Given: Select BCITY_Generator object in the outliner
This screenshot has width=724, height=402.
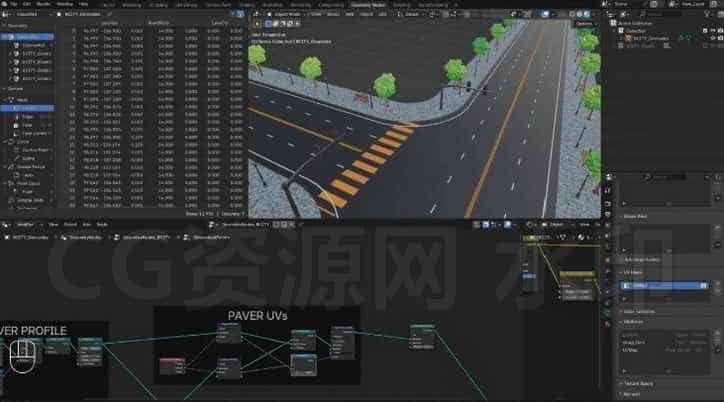Looking at the screenshot, I should click(651, 38).
